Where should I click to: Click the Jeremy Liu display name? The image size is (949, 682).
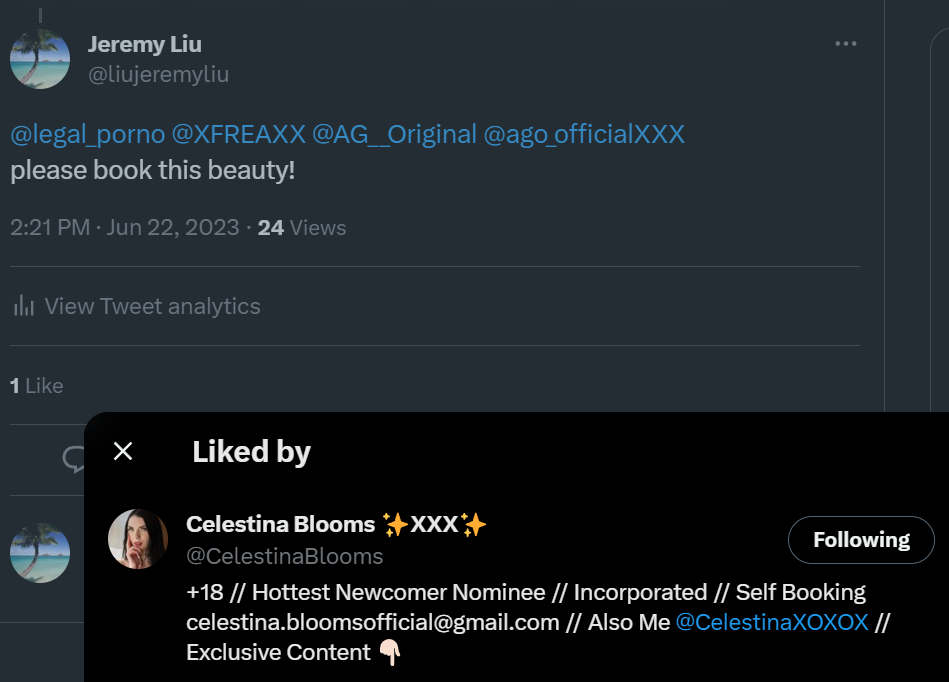(144, 44)
